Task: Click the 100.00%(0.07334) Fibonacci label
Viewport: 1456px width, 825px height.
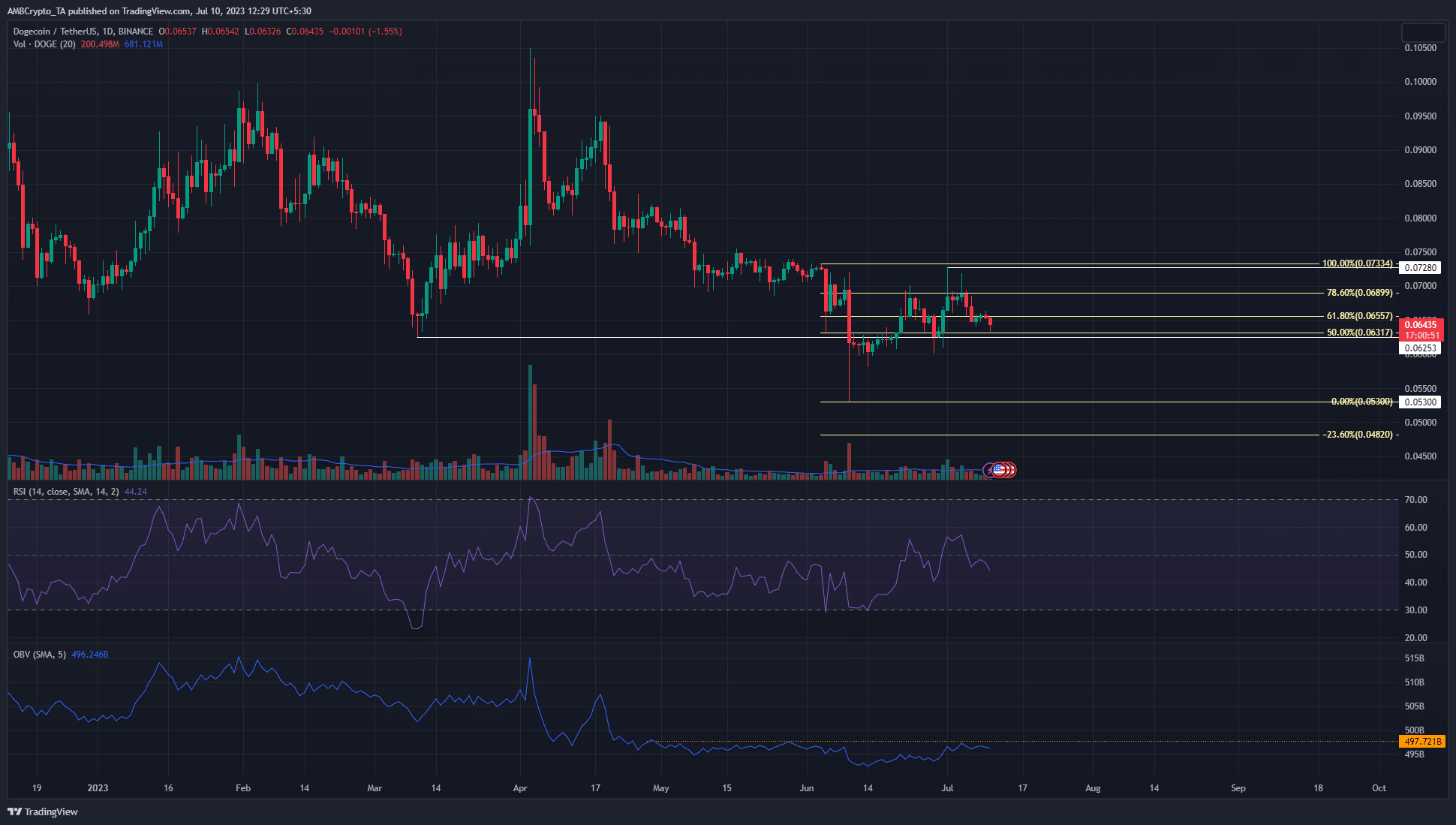Action: click(1357, 263)
